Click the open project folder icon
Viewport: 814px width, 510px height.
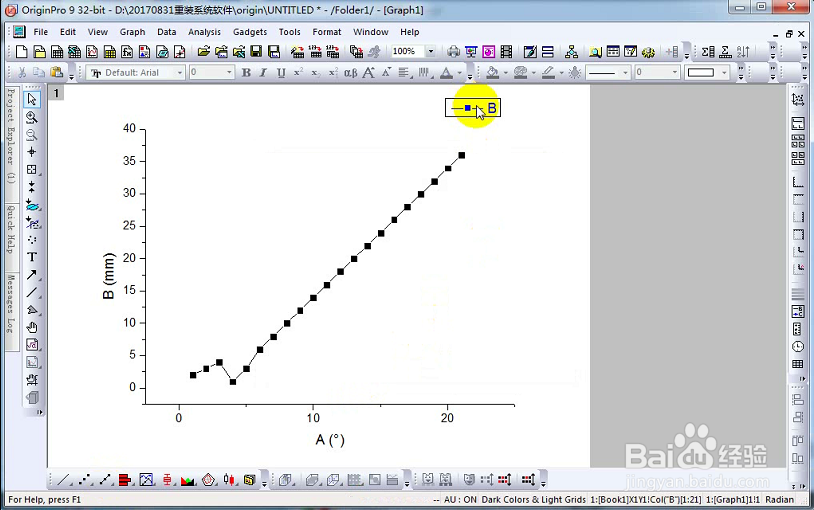tap(204, 52)
